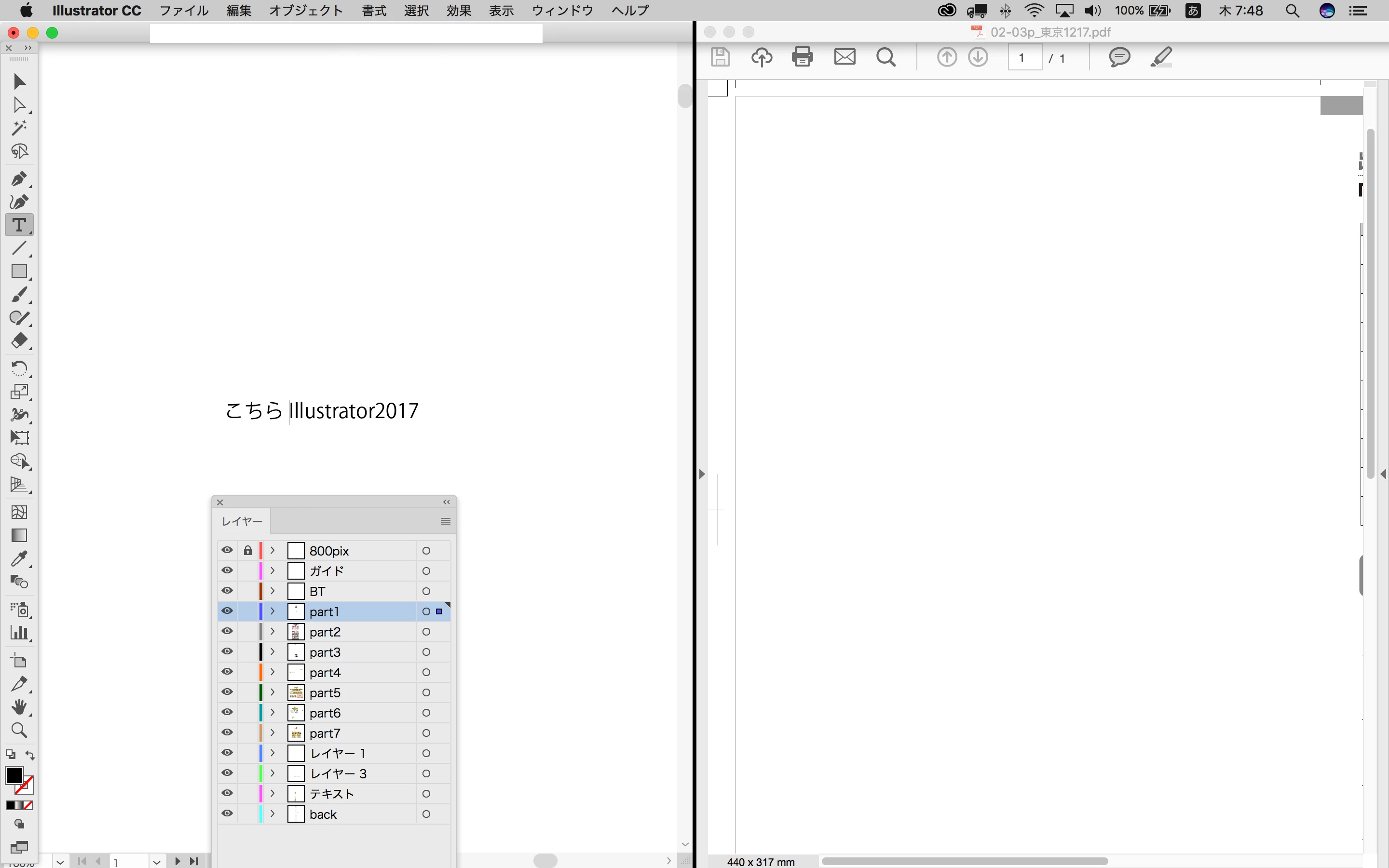Expand the part5 layer contents
Viewport: 1389px width, 868px height.
(272, 692)
